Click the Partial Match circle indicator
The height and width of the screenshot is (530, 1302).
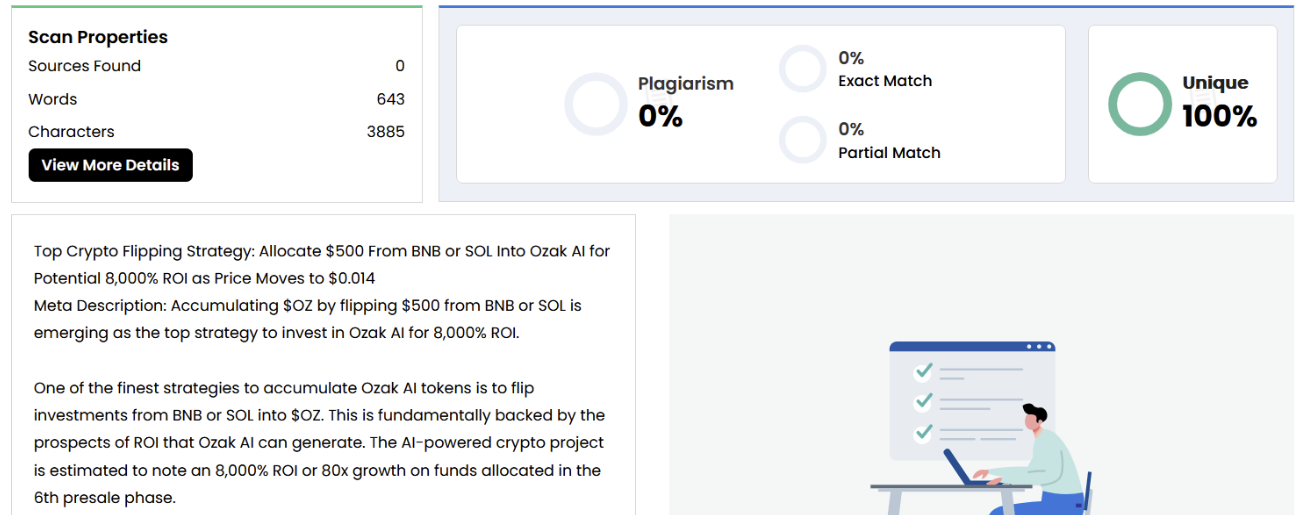(802, 140)
